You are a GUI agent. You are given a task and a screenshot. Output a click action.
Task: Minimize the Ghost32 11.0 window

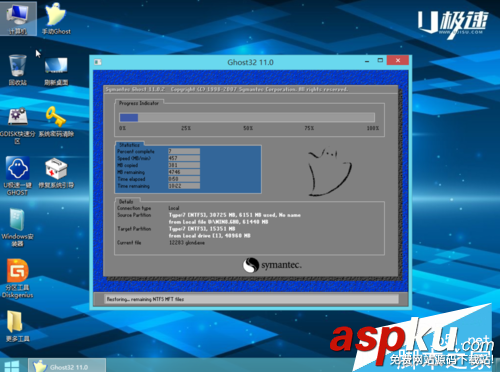pos(367,61)
